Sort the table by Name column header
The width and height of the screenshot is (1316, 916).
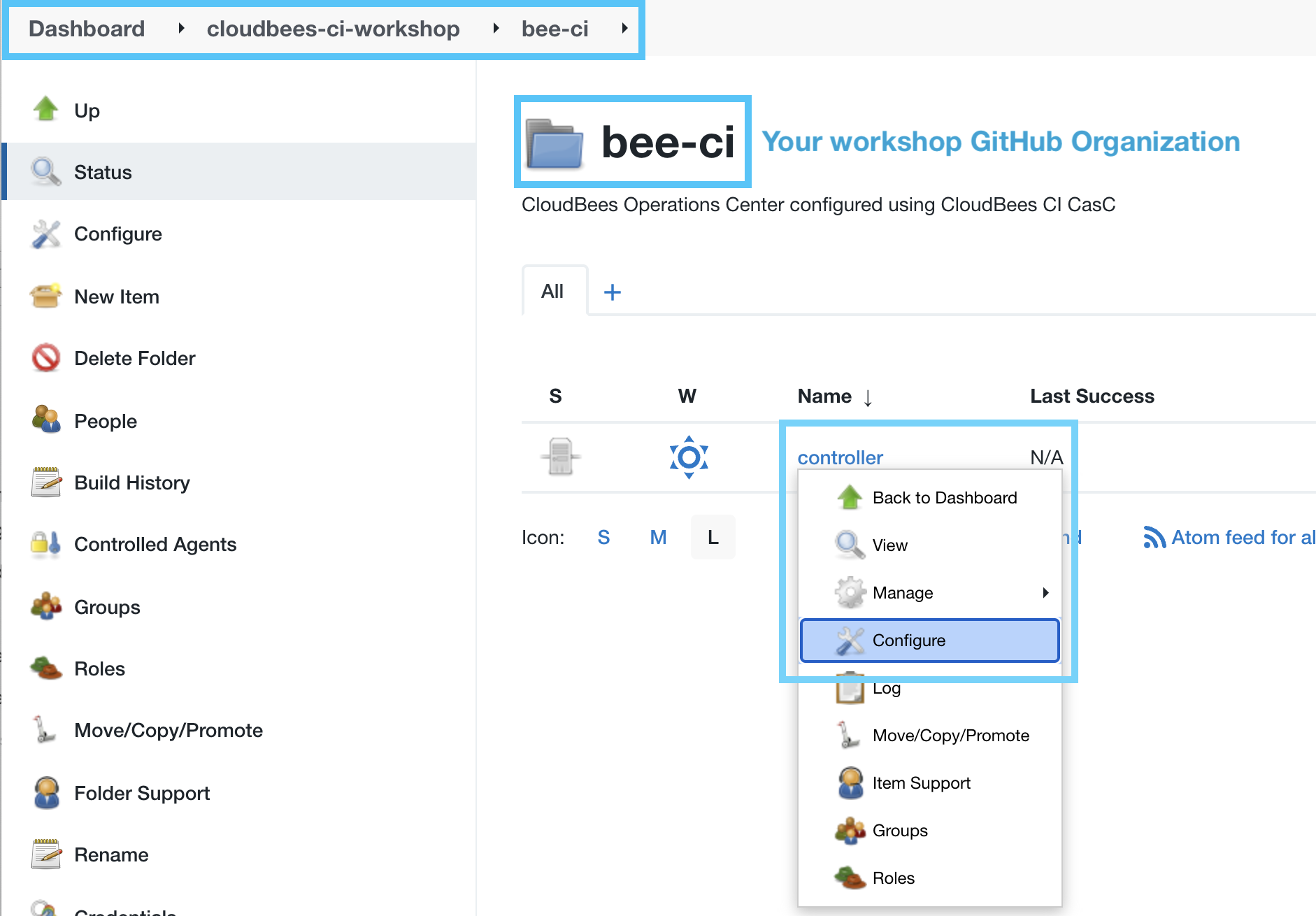(x=825, y=396)
